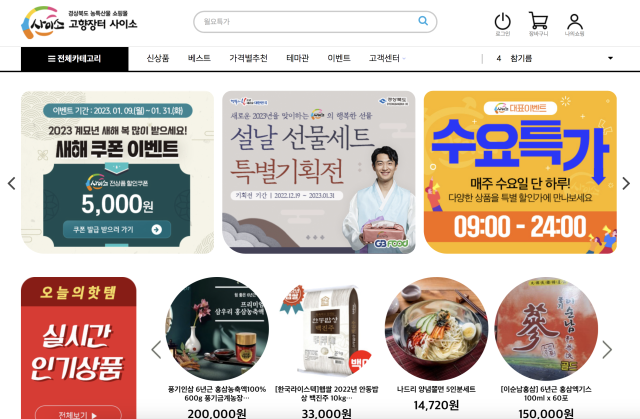The width and height of the screenshot is (640, 419).
Task: Go to the 신상품 menu
Action: [158, 58]
